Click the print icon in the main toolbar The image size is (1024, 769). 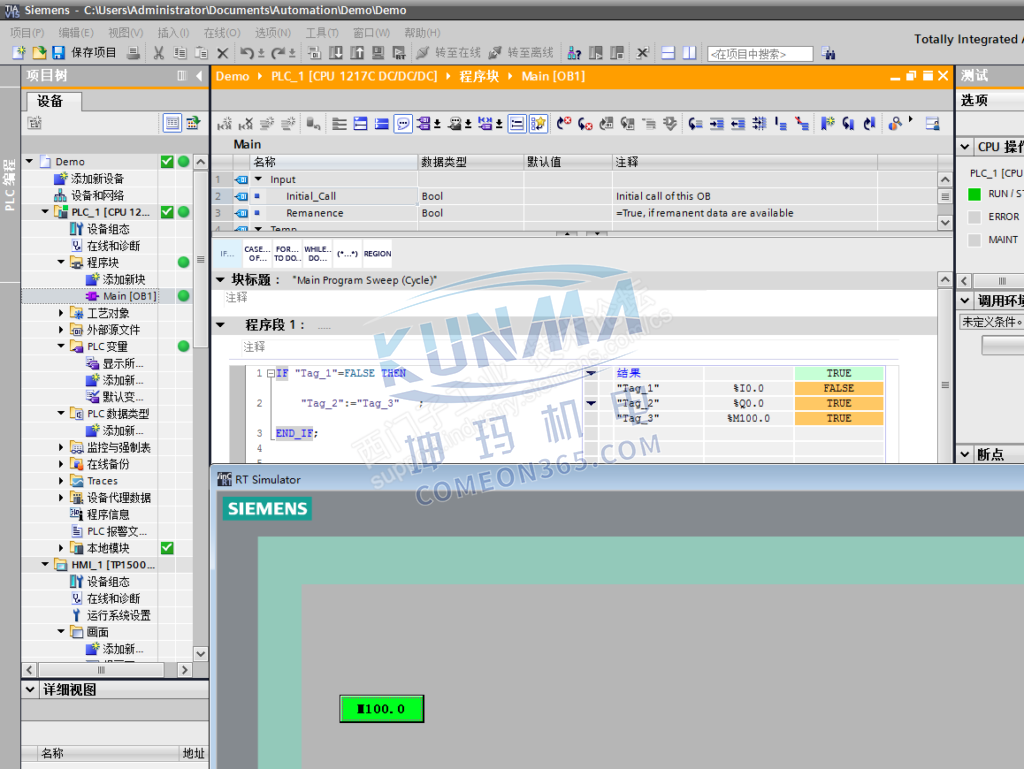133,53
